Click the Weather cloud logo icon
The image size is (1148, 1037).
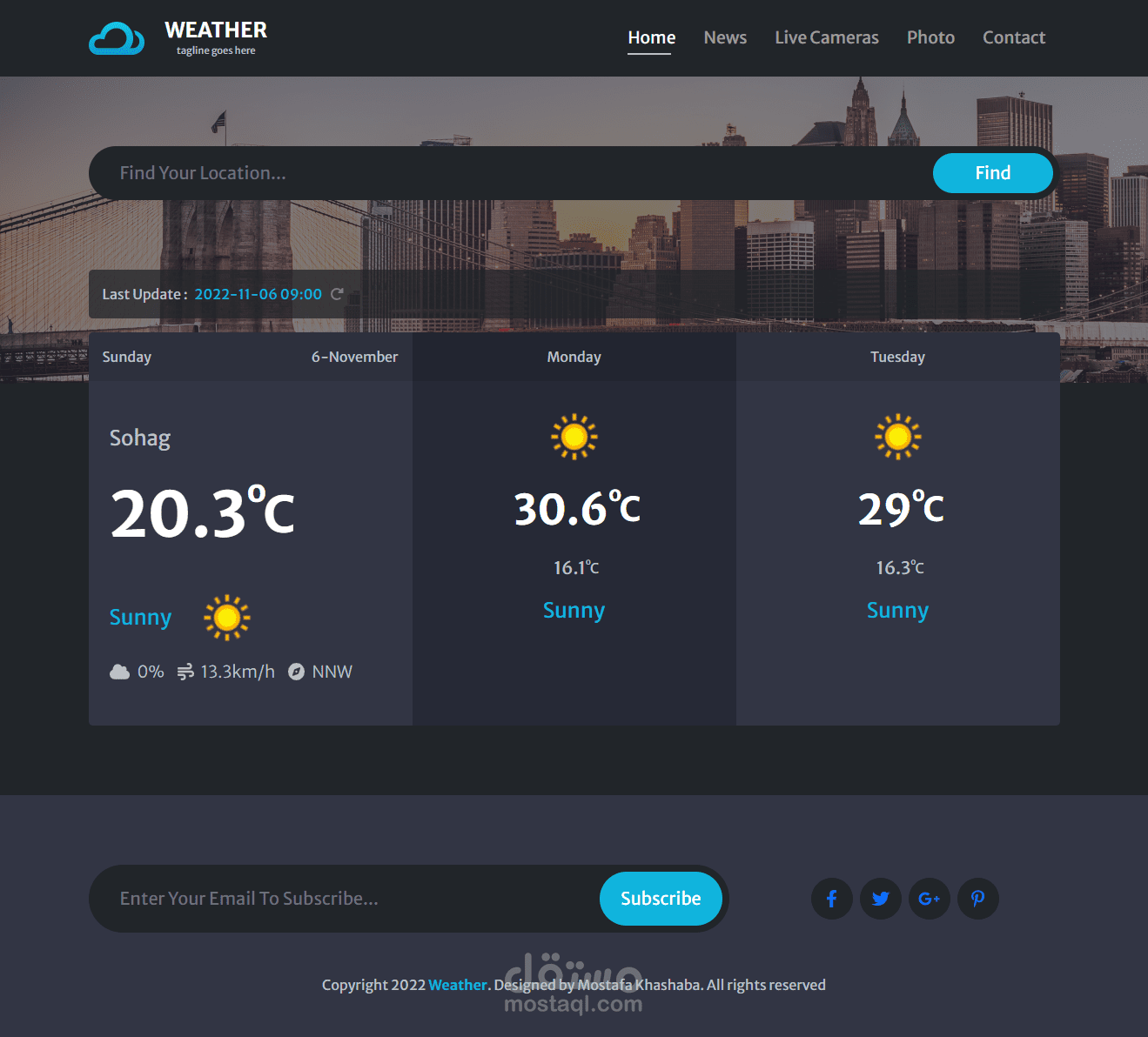click(x=117, y=38)
